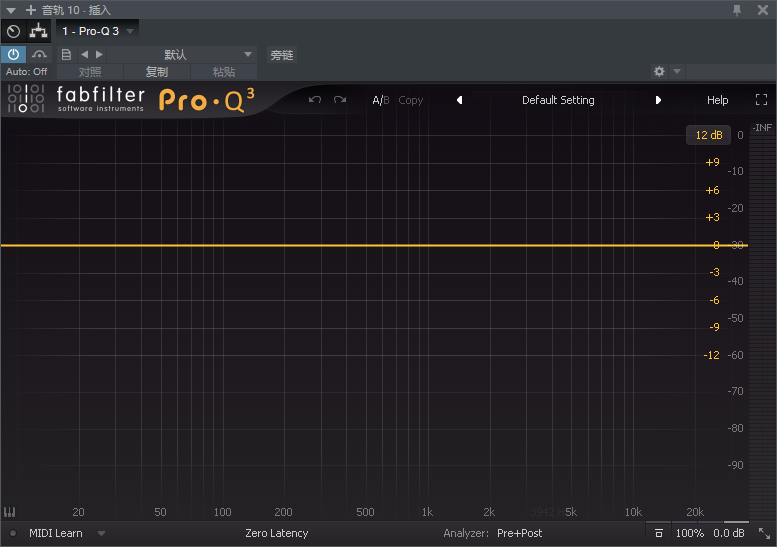777x547 pixels.
Task: Click the plus add-insert icon
Action: coord(31,10)
